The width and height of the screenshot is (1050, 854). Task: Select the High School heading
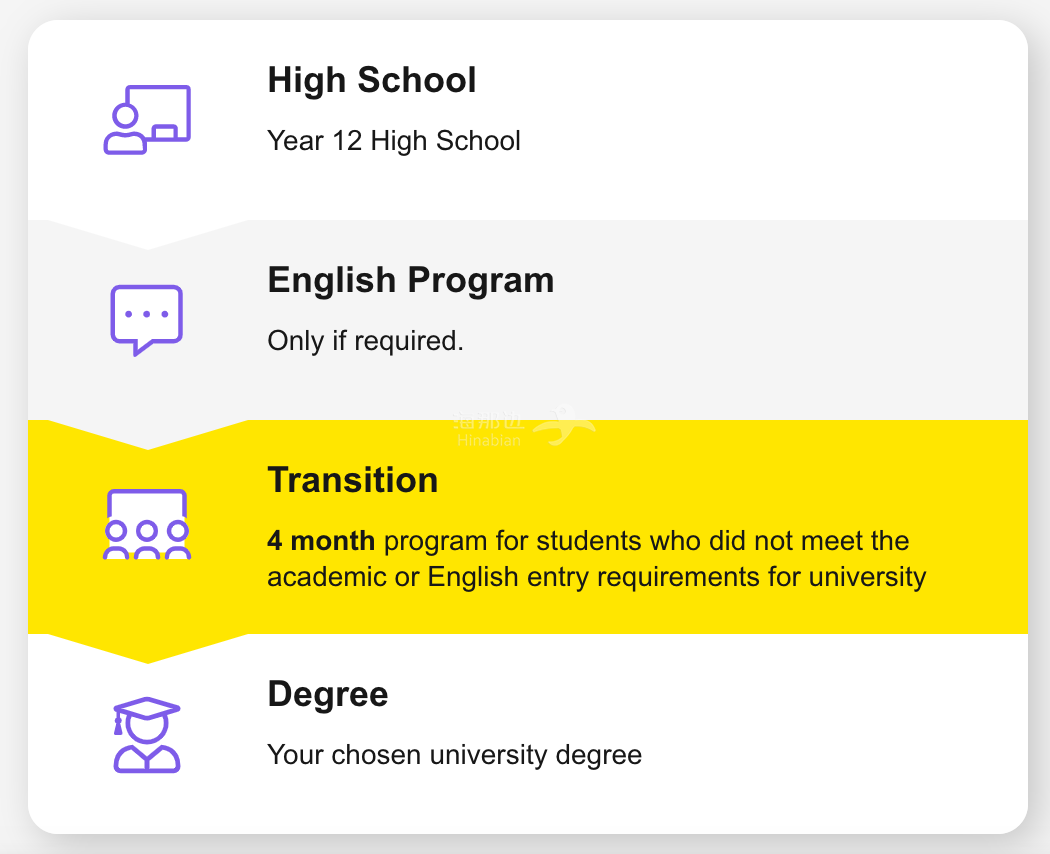(372, 80)
